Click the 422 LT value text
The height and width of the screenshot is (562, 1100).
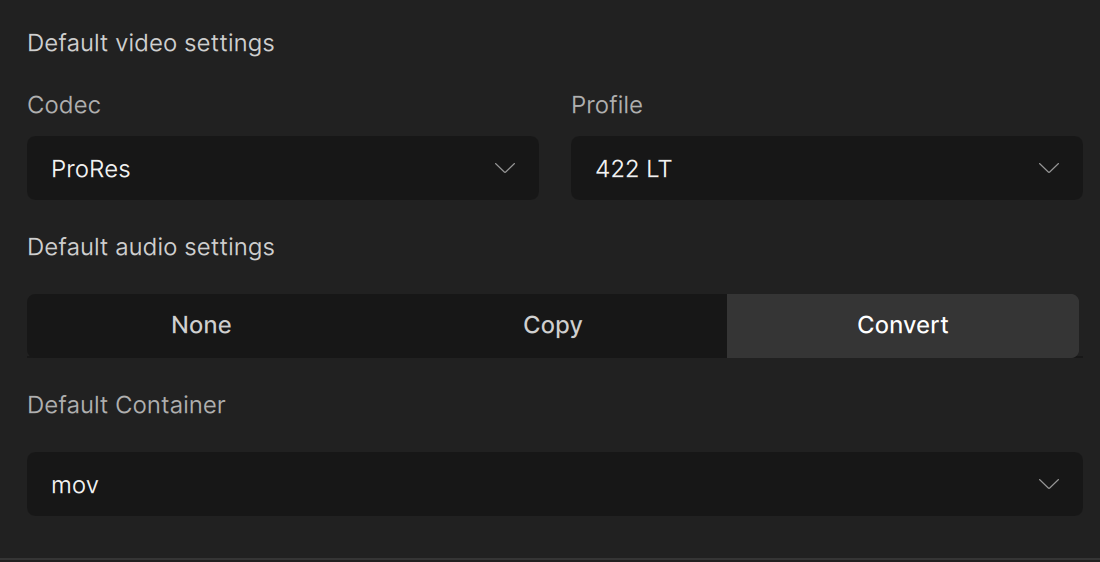(634, 169)
